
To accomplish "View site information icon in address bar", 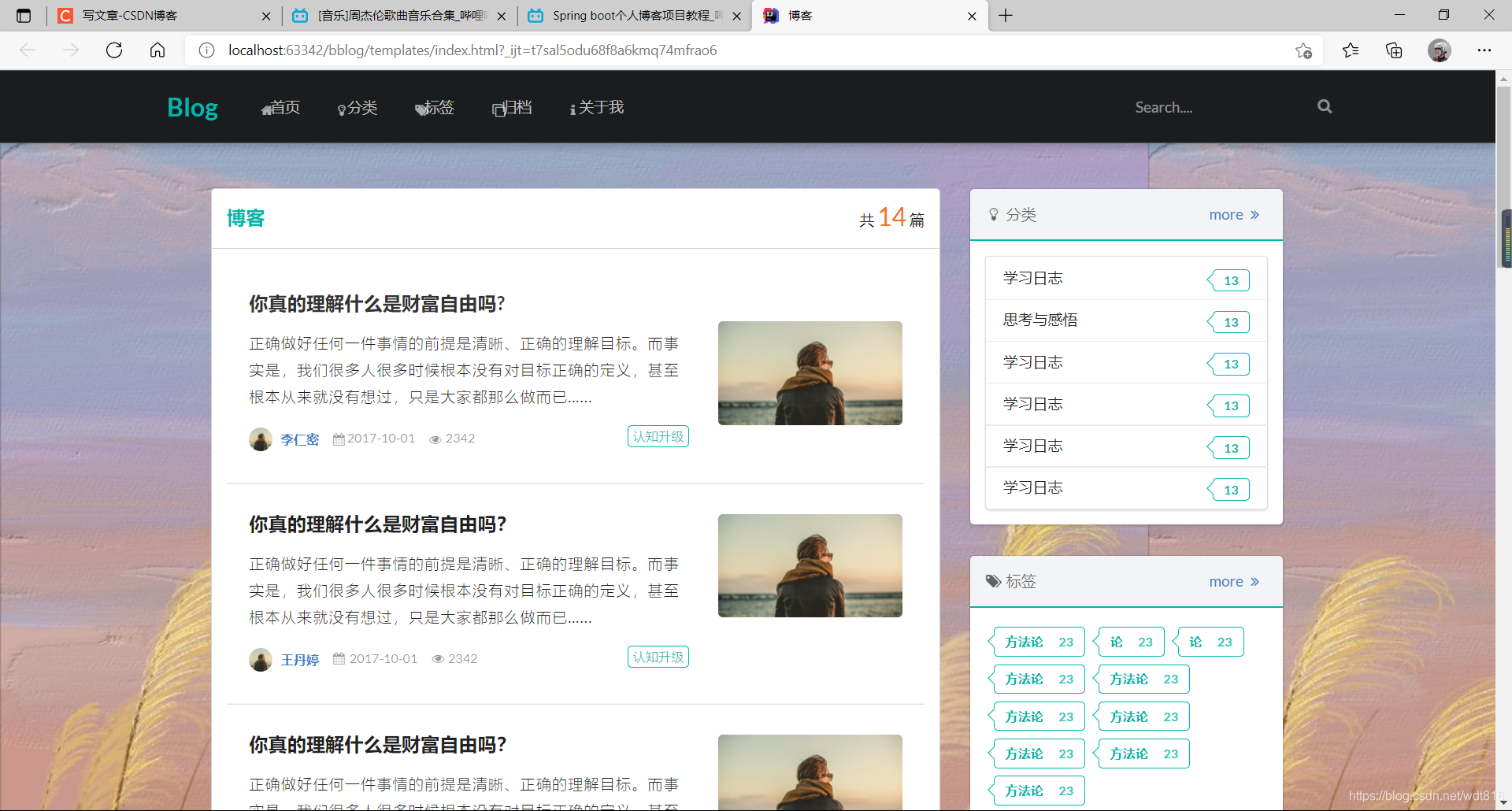I will pyautogui.click(x=206, y=50).
